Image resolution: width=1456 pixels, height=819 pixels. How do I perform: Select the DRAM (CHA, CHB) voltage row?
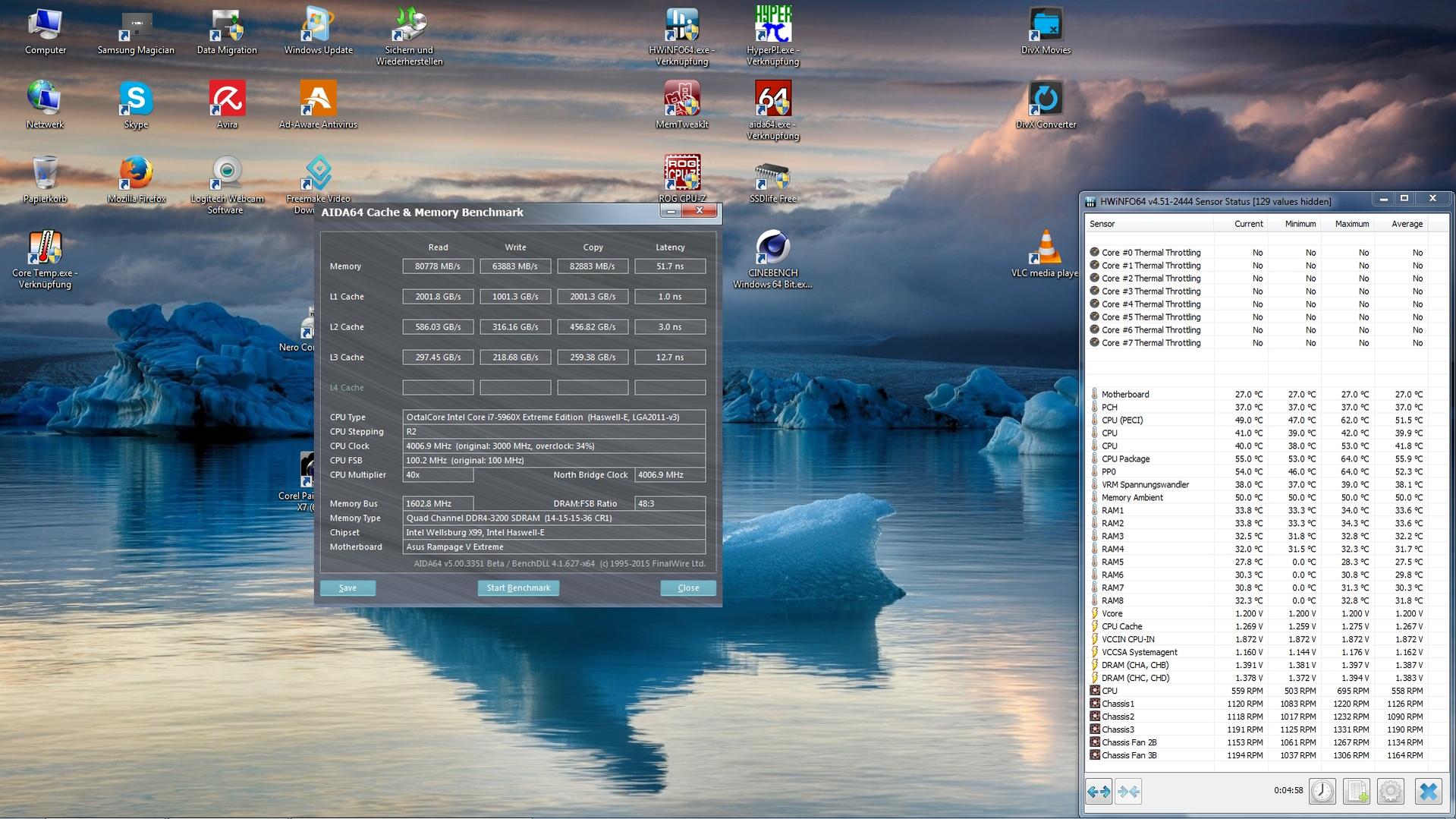[x=1256, y=666]
